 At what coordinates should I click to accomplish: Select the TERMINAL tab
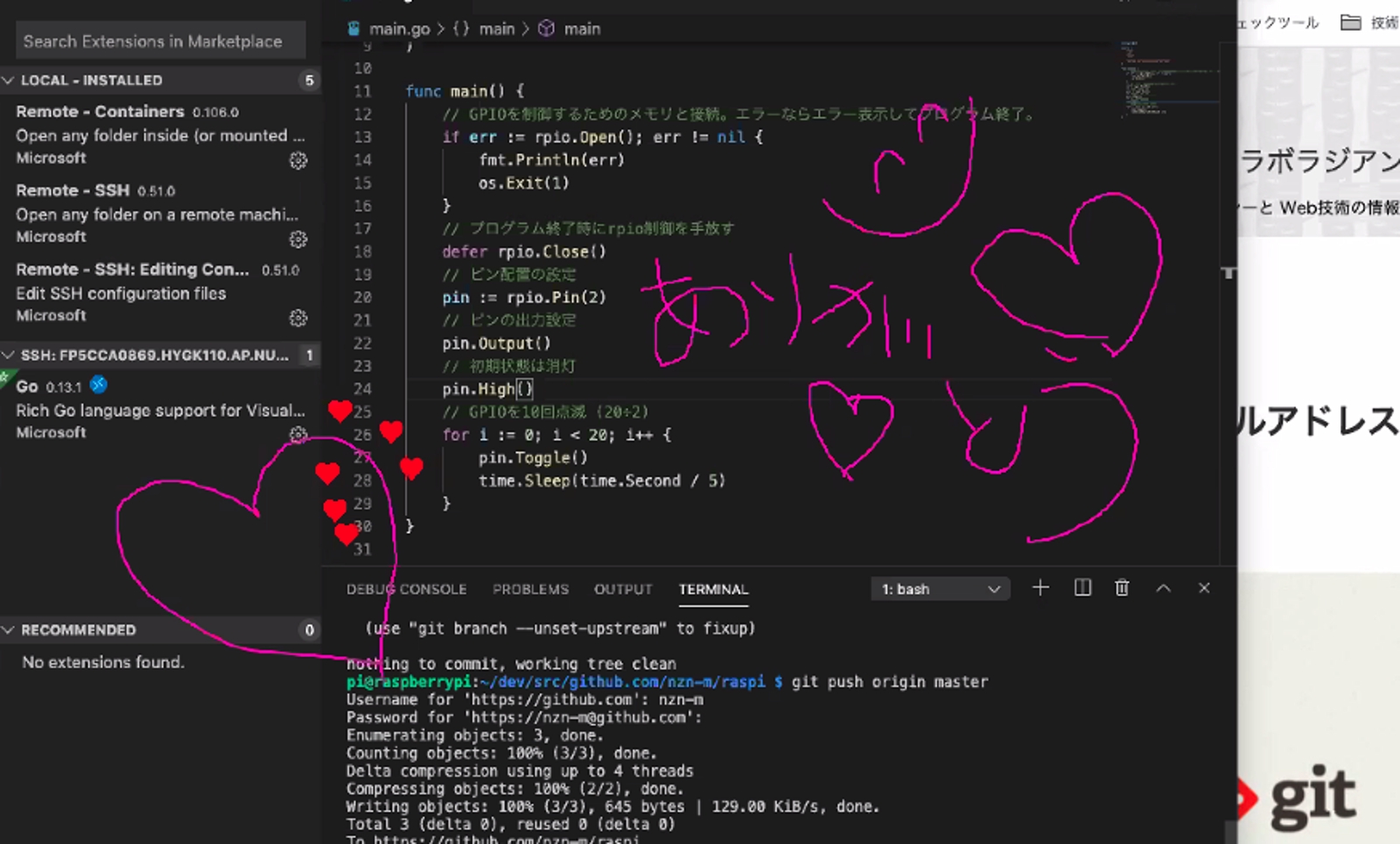[713, 589]
